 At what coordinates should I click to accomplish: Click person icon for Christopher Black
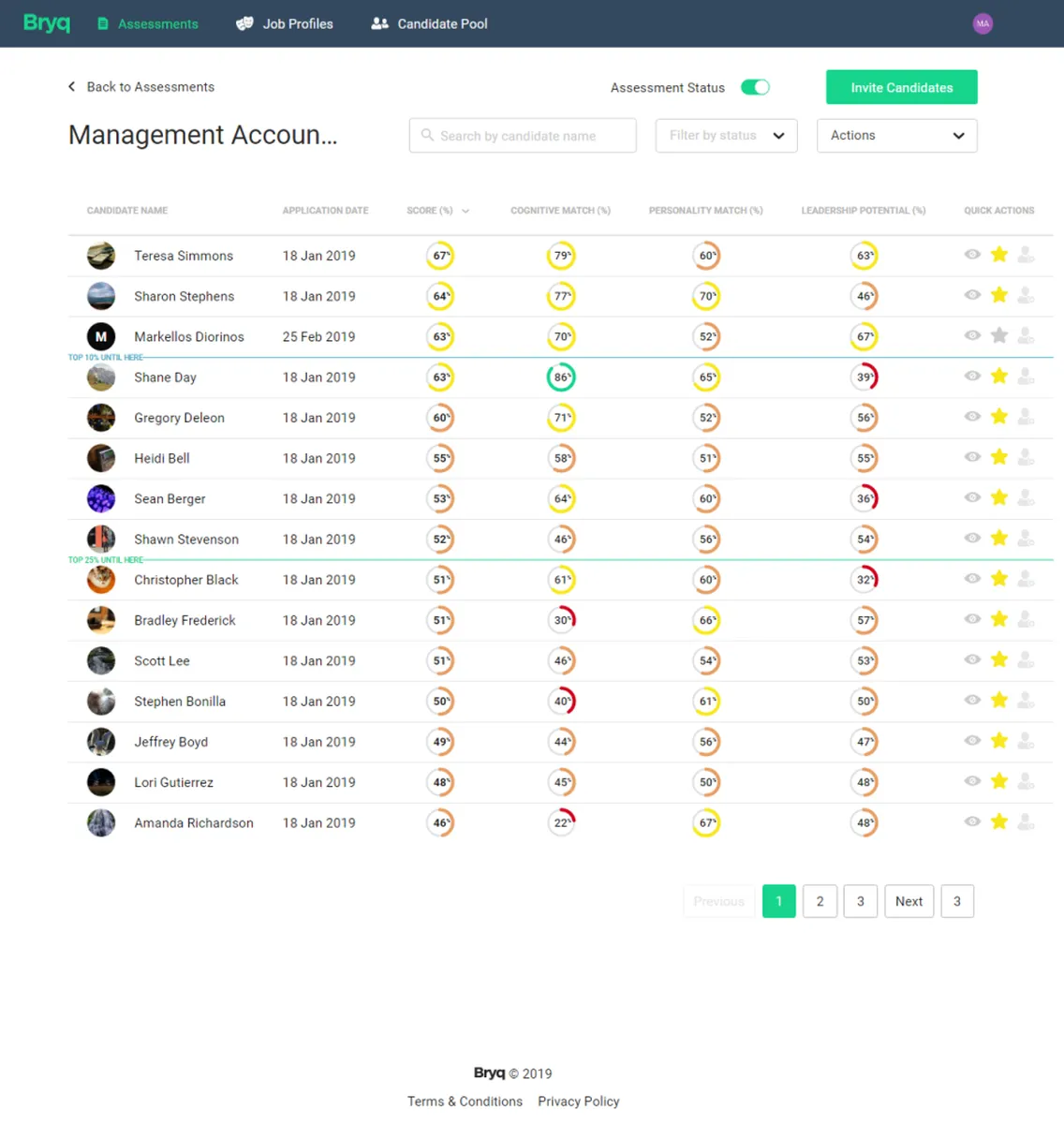coord(1027,578)
